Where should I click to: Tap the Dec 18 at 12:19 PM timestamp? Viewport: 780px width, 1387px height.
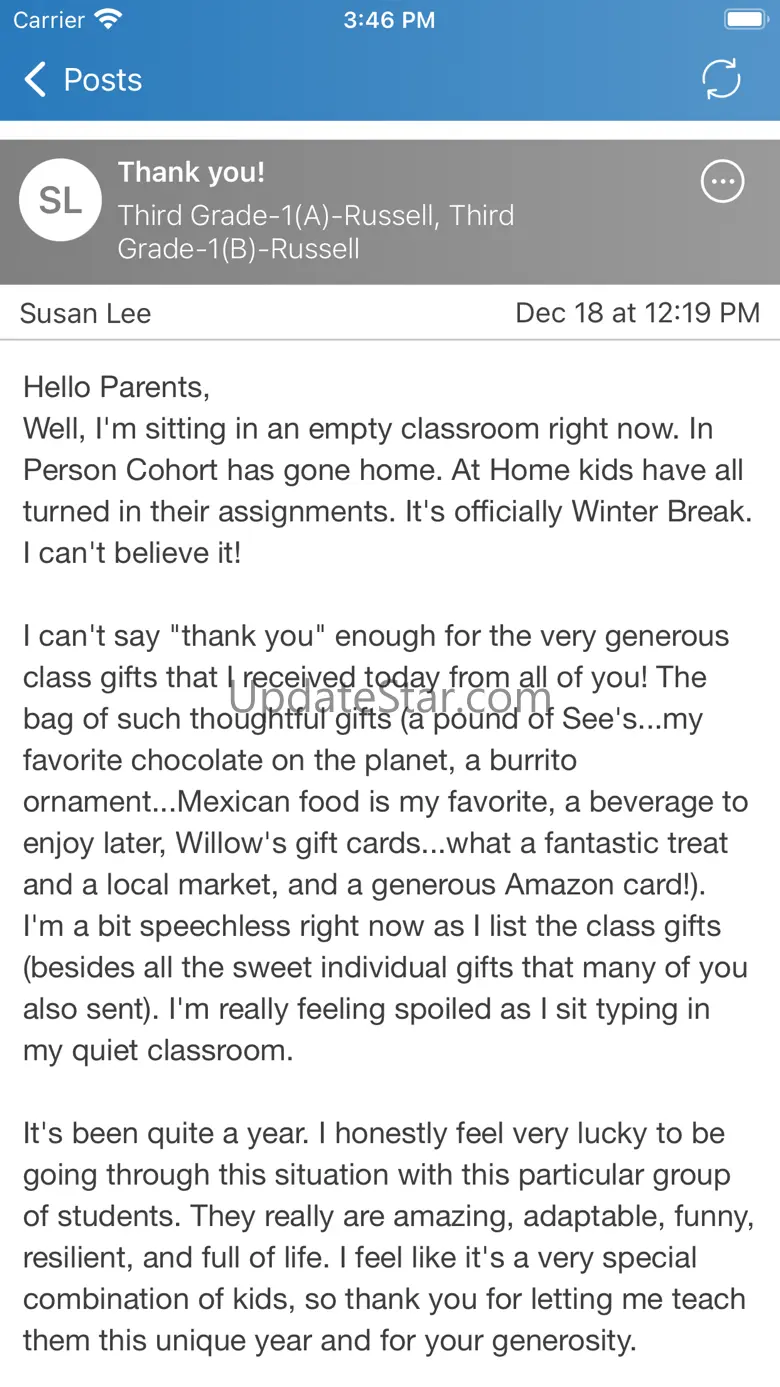pos(637,313)
